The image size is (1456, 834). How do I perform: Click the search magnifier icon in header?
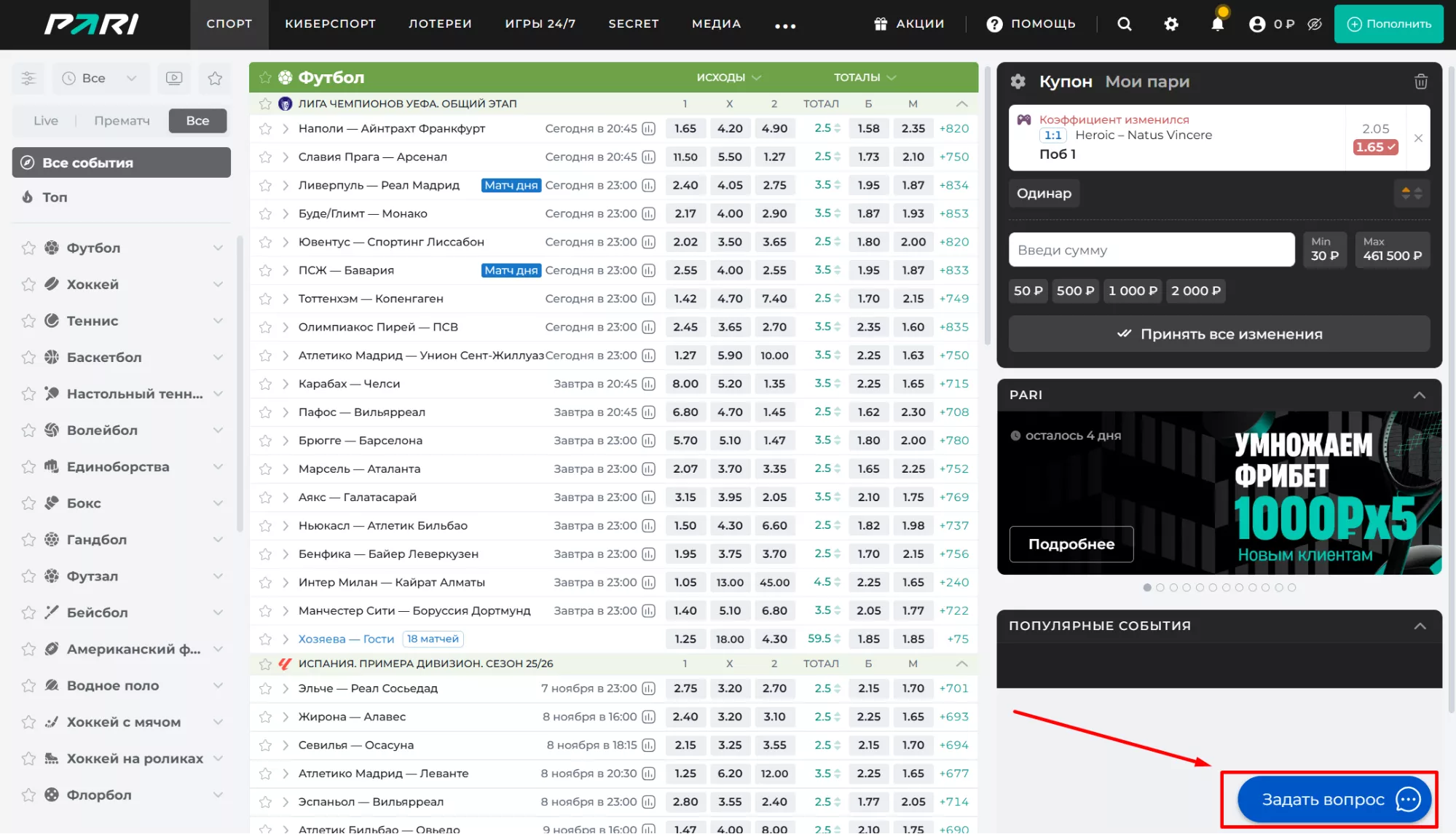(x=1125, y=24)
